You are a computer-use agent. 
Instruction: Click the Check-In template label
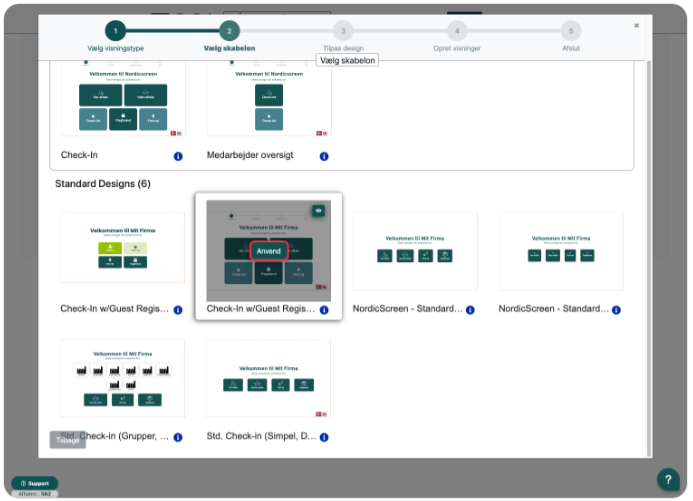[79, 155]
